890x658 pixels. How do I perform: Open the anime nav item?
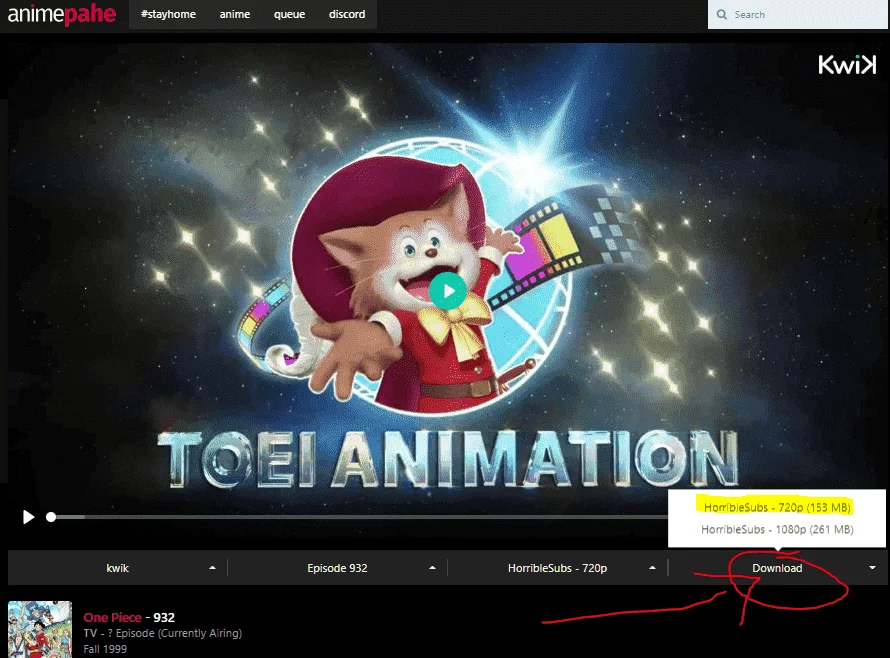coord(234,14)
